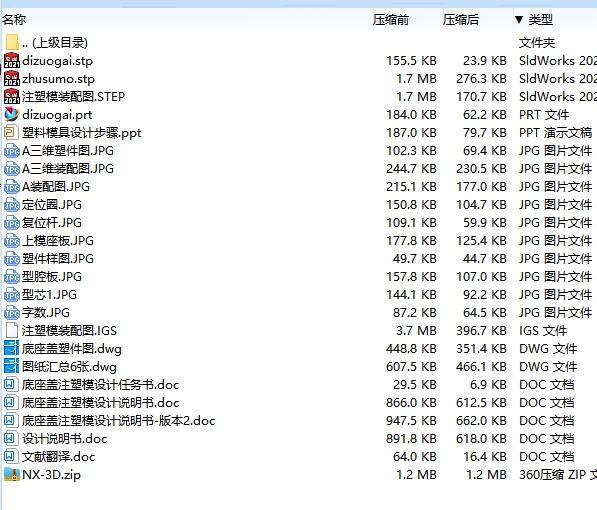Click the PPT 演示文稿 type cell
This screenshot has height=510, width=597.
(x=555, y=133)
